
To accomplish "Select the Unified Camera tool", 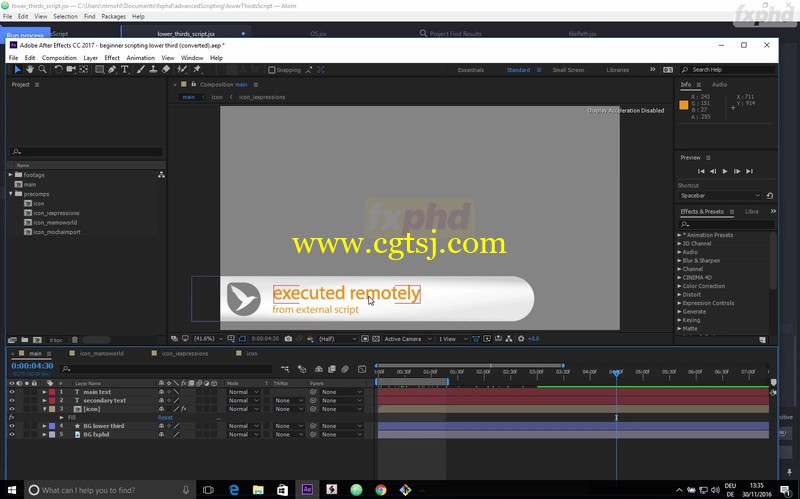I will coord(71,69).
